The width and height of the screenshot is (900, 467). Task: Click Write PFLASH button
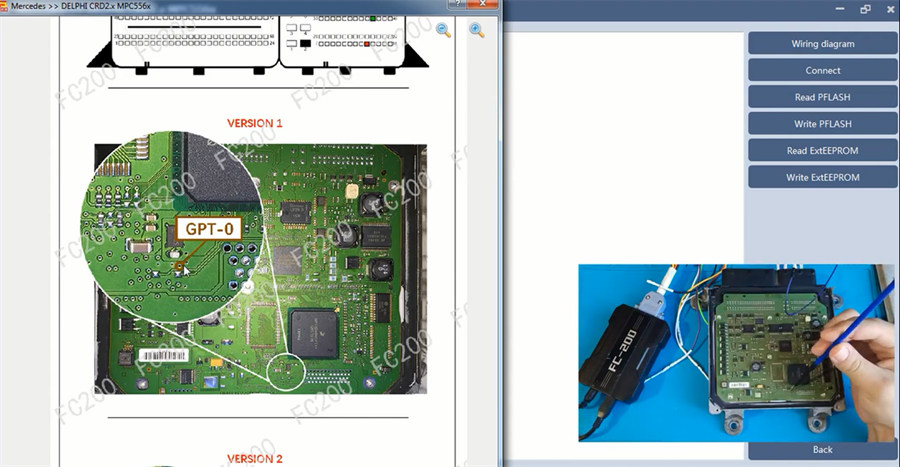coord(823,124)
